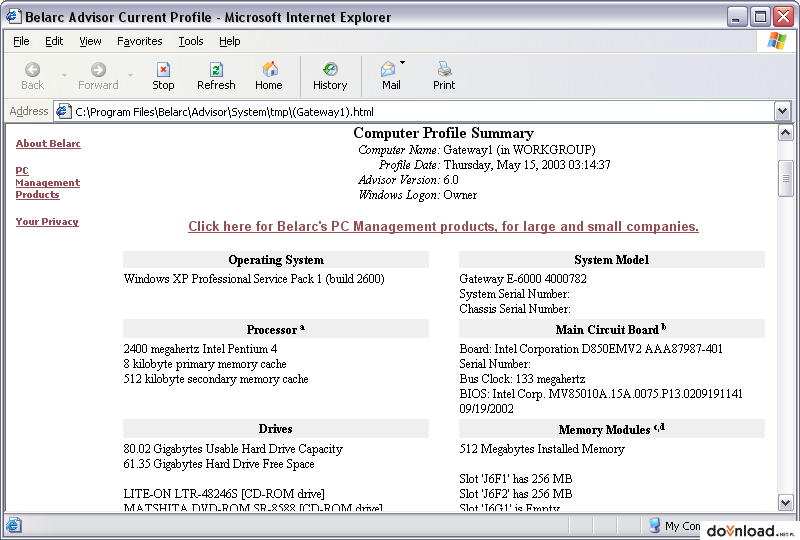Click the 'Slot J6F1 has 256 MB' line
Image resolution: width=800 pixels, height=540 pixels.
point(516,479)
